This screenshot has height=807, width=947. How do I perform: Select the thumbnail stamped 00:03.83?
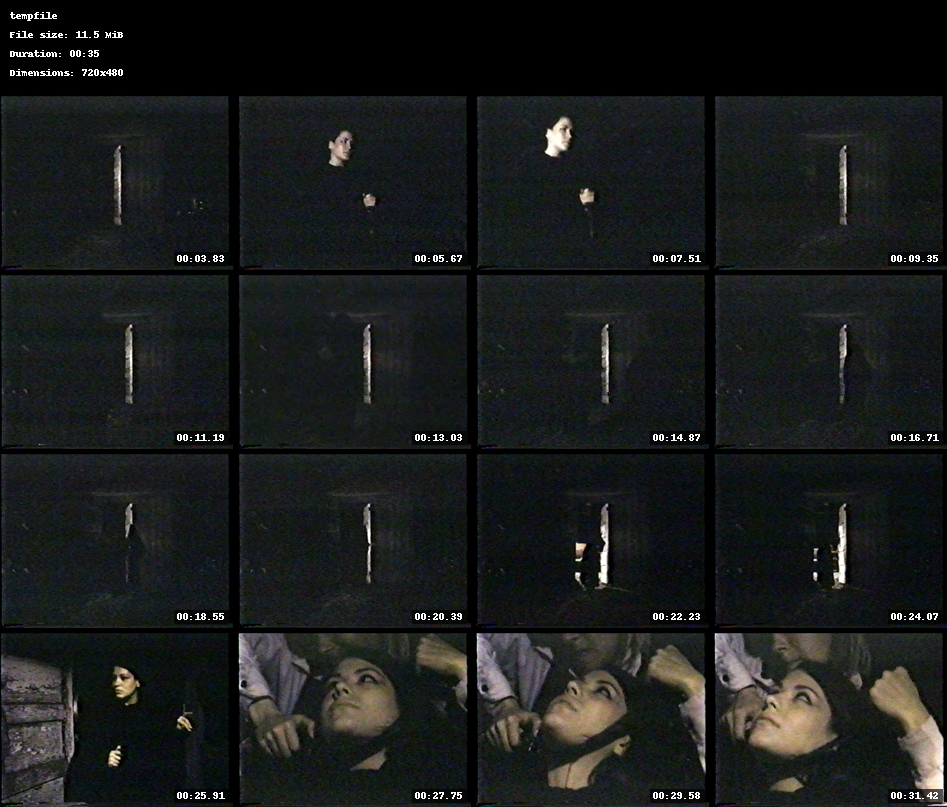point(115,182)
